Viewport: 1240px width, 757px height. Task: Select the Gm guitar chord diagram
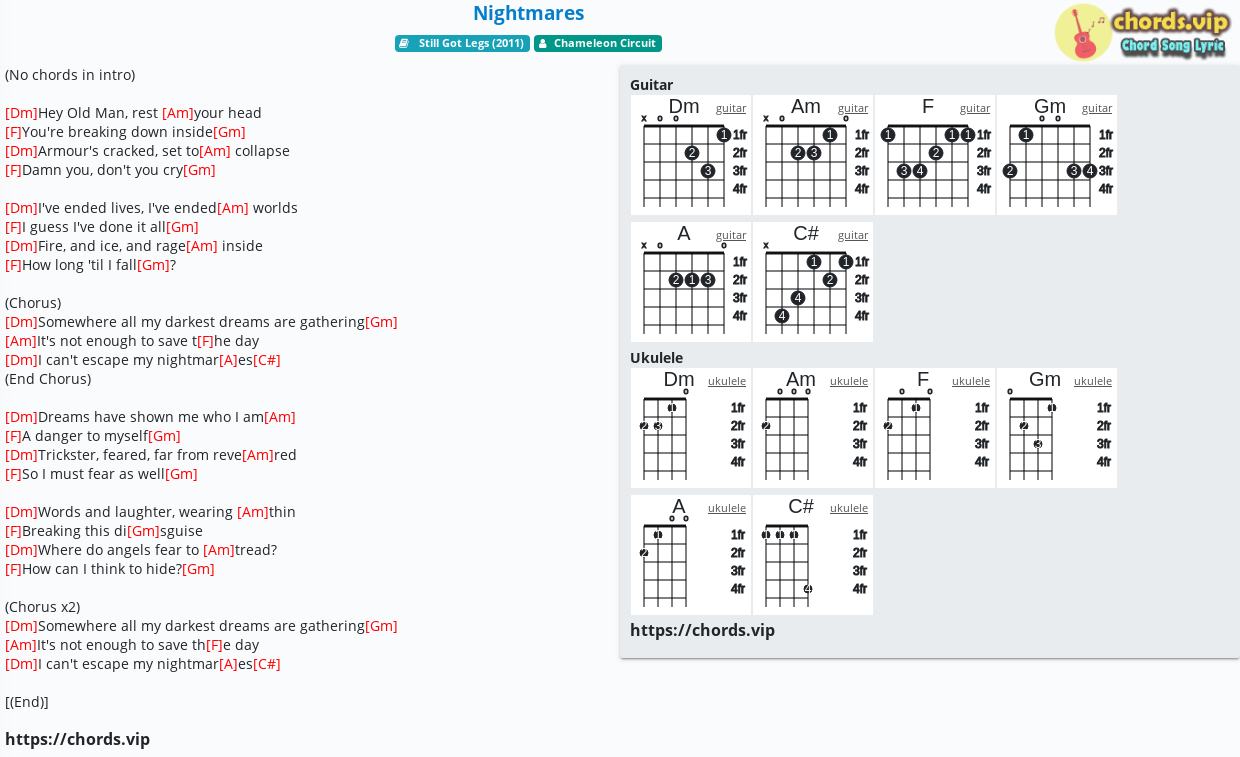(1057, 155)
